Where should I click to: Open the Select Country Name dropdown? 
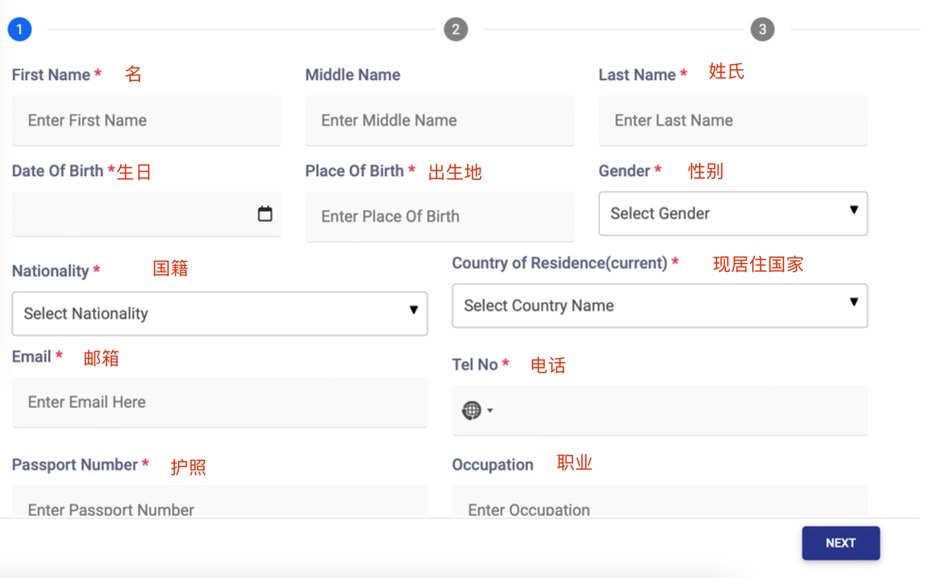(x=659, y=306)
